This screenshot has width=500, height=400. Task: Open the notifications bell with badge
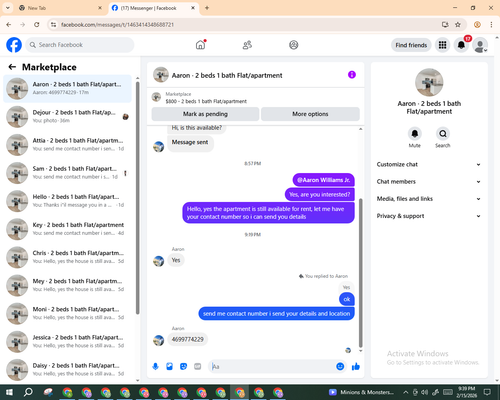461,45
